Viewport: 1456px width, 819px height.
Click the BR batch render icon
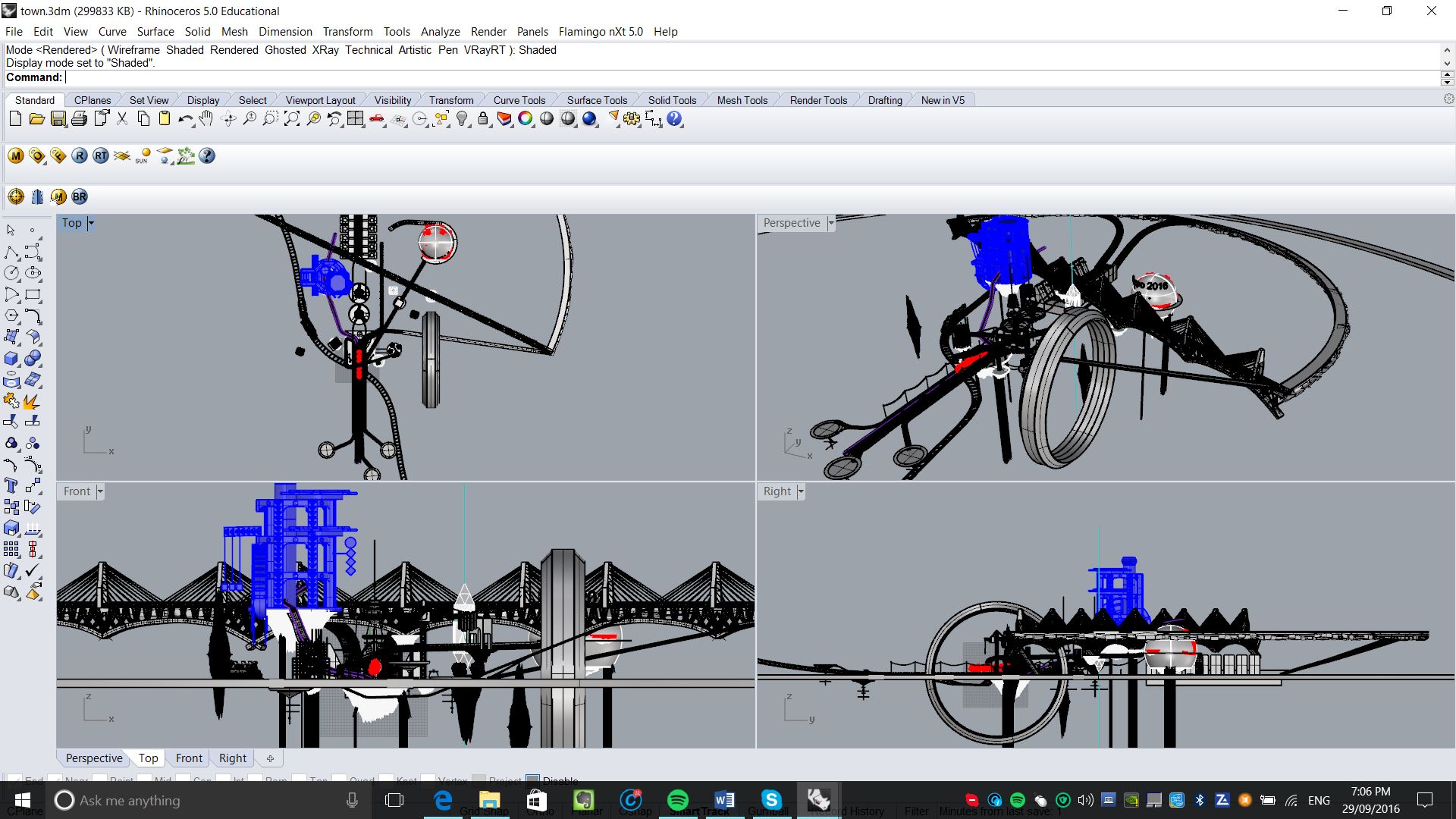(80, 197)
